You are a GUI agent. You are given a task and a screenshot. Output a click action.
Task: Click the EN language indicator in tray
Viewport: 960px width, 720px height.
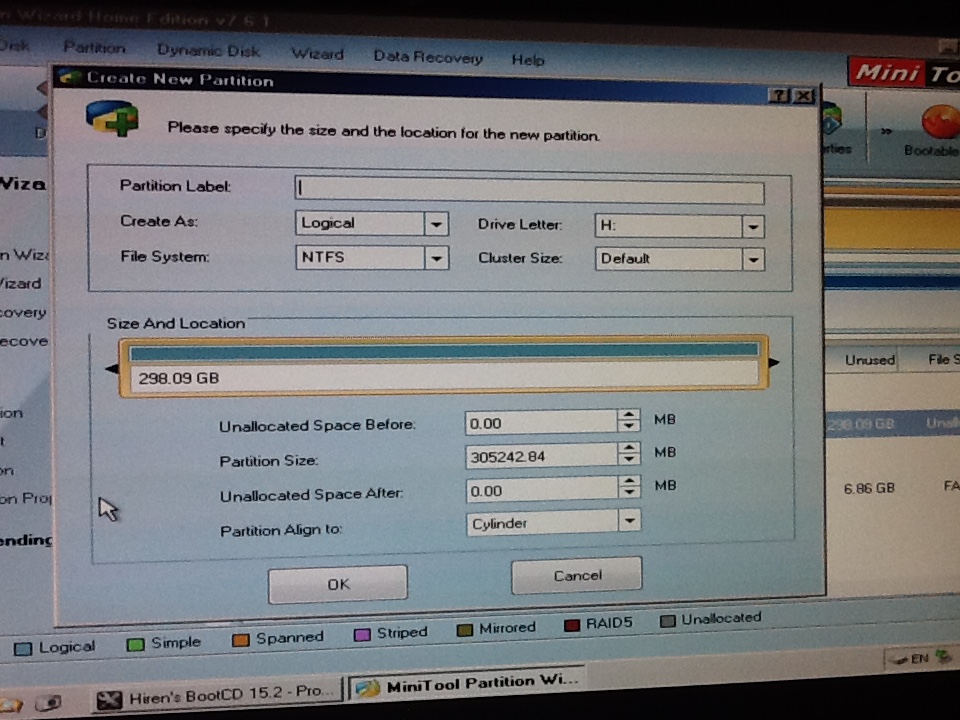(919, 659)
